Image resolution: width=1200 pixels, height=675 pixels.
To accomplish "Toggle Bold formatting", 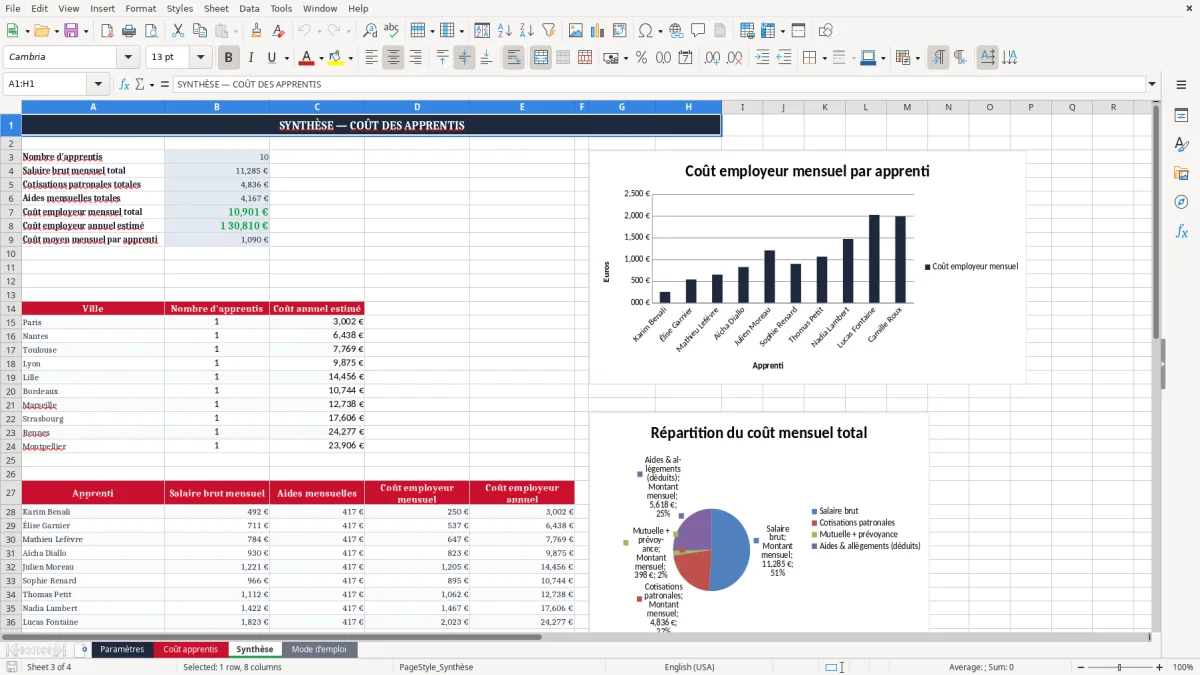I will click(229, 58).
